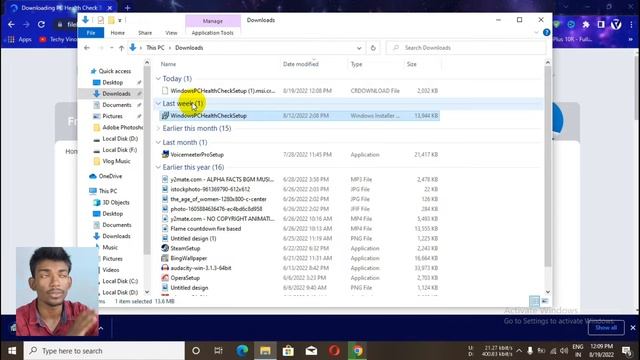
Task: Refresh the Downloads folder view
Action: pos(373,48)
